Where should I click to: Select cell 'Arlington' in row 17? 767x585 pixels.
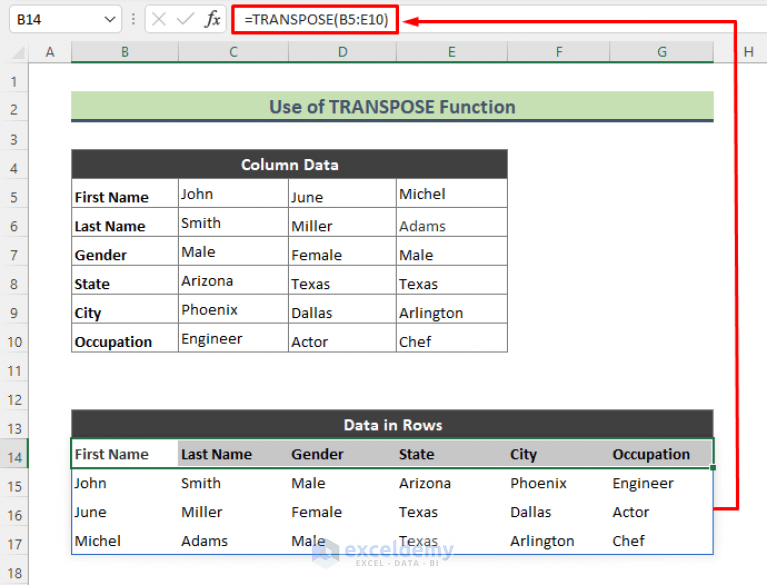click(559, 540)
